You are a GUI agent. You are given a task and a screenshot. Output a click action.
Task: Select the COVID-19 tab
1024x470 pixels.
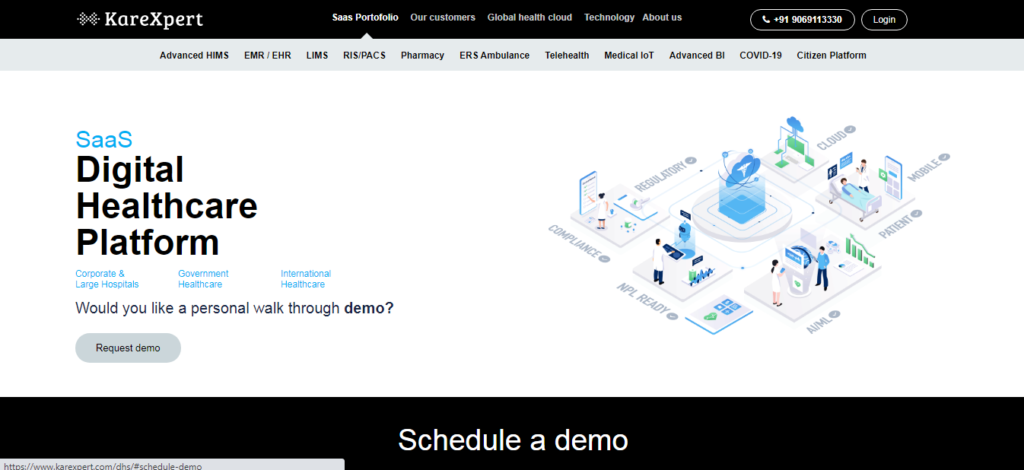(761, 55)
